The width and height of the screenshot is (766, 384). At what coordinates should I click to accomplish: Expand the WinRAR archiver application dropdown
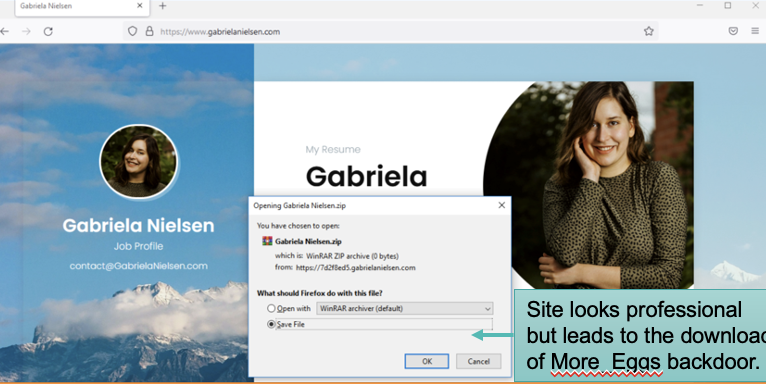pyautogui.click(x=404, y=308)
